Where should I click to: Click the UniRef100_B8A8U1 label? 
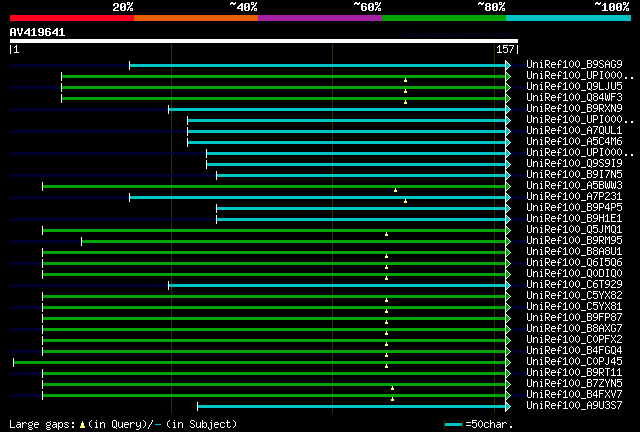pos(574,252)
